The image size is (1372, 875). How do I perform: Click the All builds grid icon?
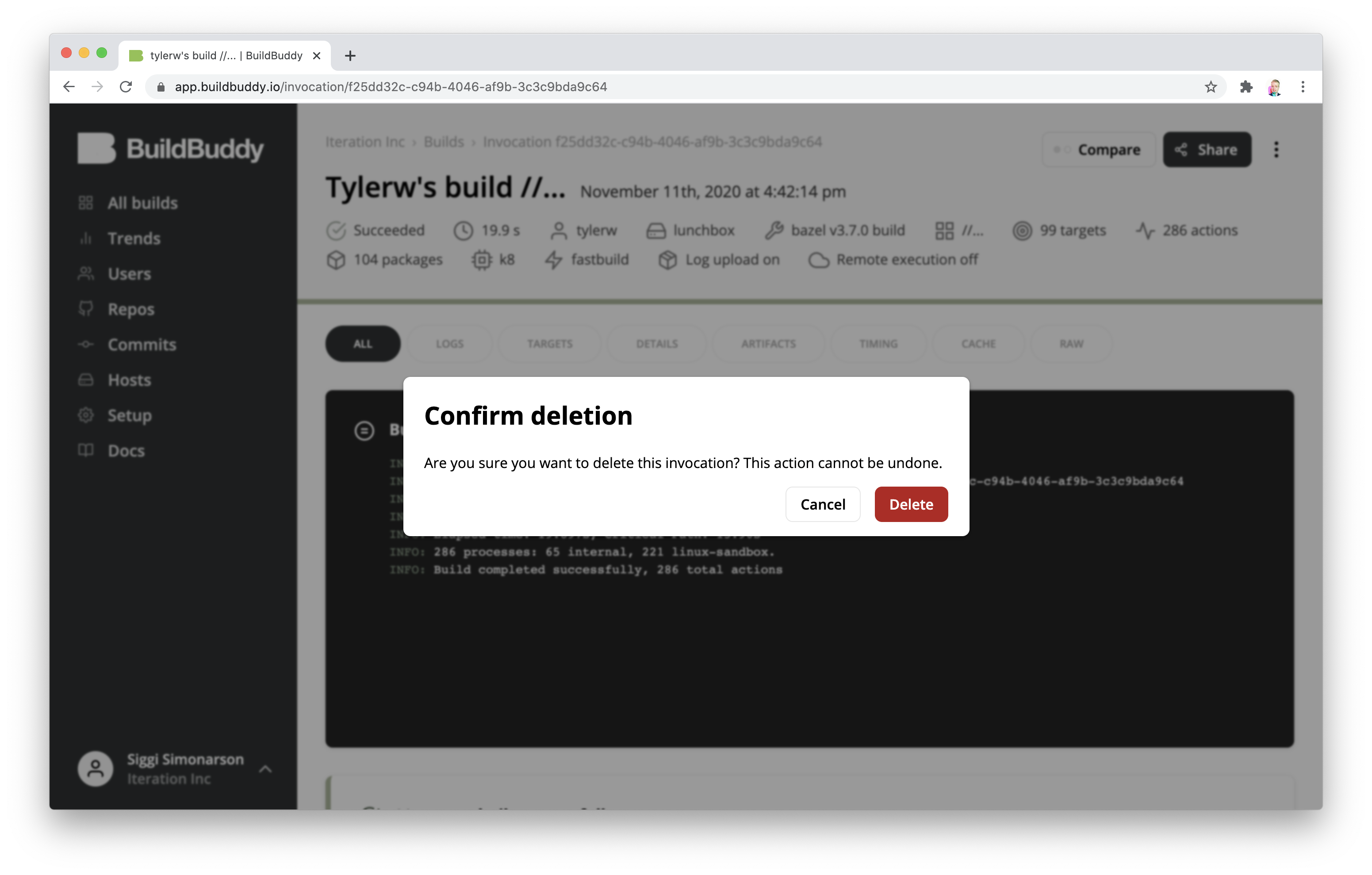pyautogui.click(x=85, y=202)
